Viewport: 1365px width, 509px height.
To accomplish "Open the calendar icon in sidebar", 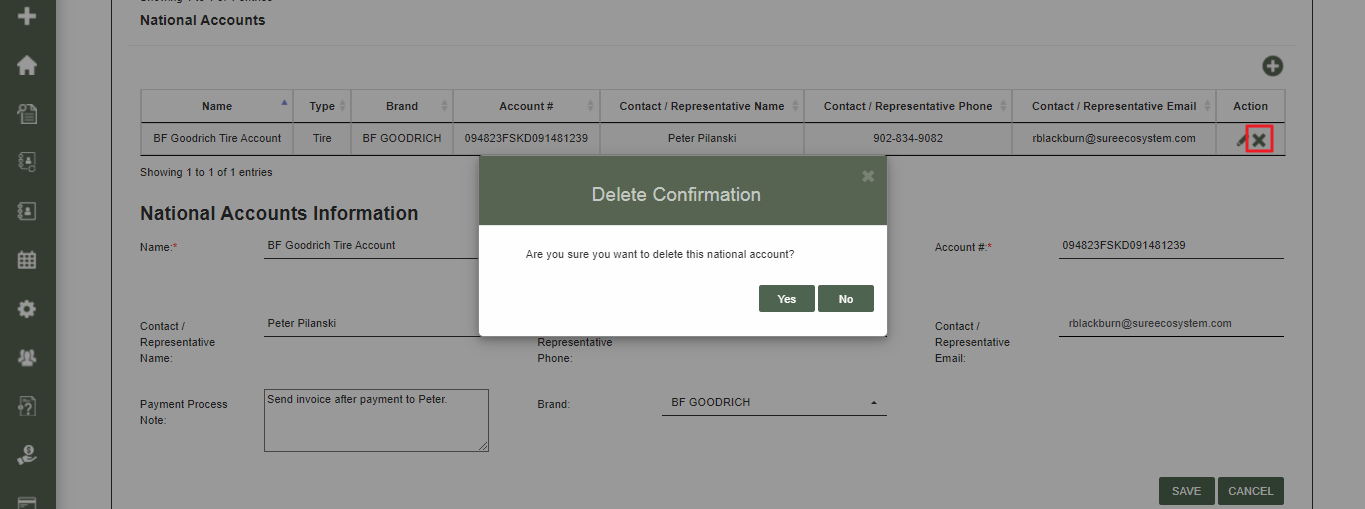I will click(x=27, y=260).
